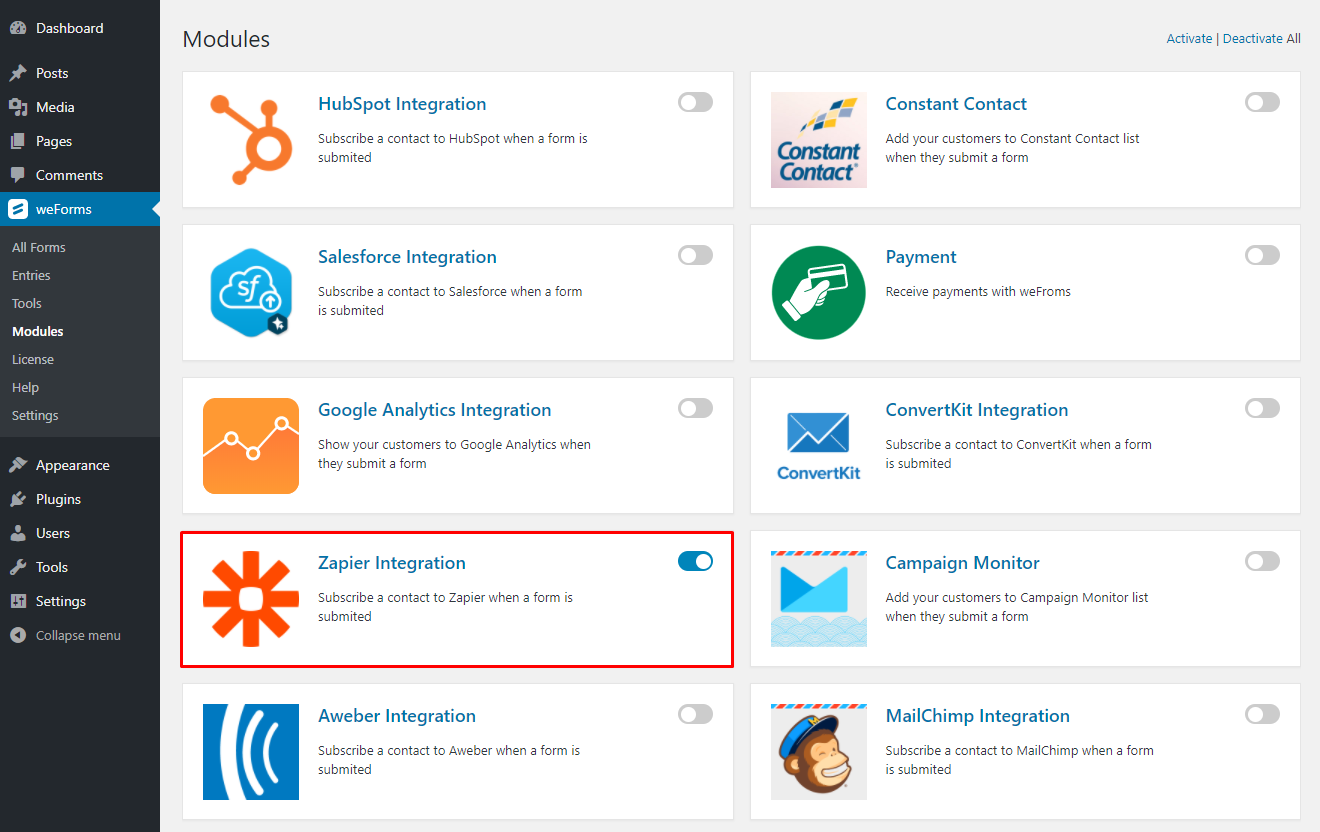Image resolution: width=1320 pixels, height=832 pixels.
Task: Turn on the Payment module toggle
Action: point(1262,255)
